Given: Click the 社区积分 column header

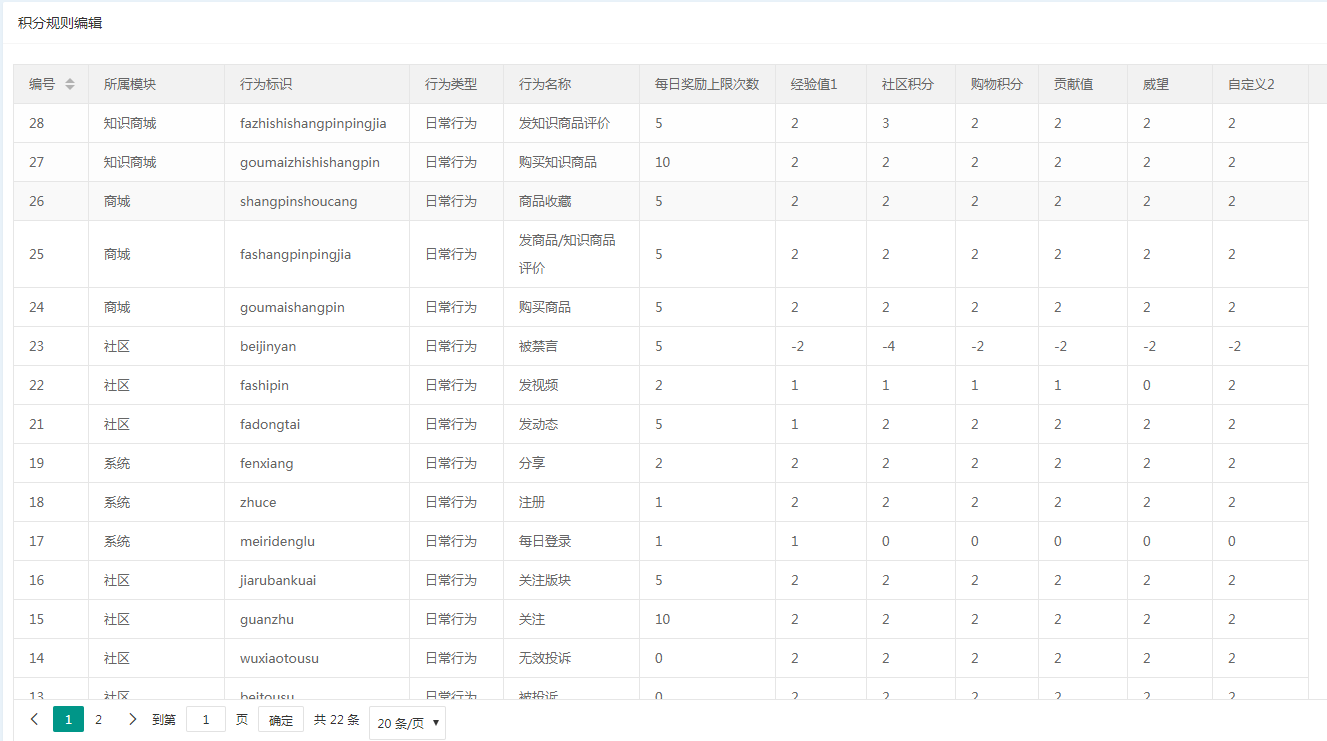Looking at the screenshot, I should point(907,85).
